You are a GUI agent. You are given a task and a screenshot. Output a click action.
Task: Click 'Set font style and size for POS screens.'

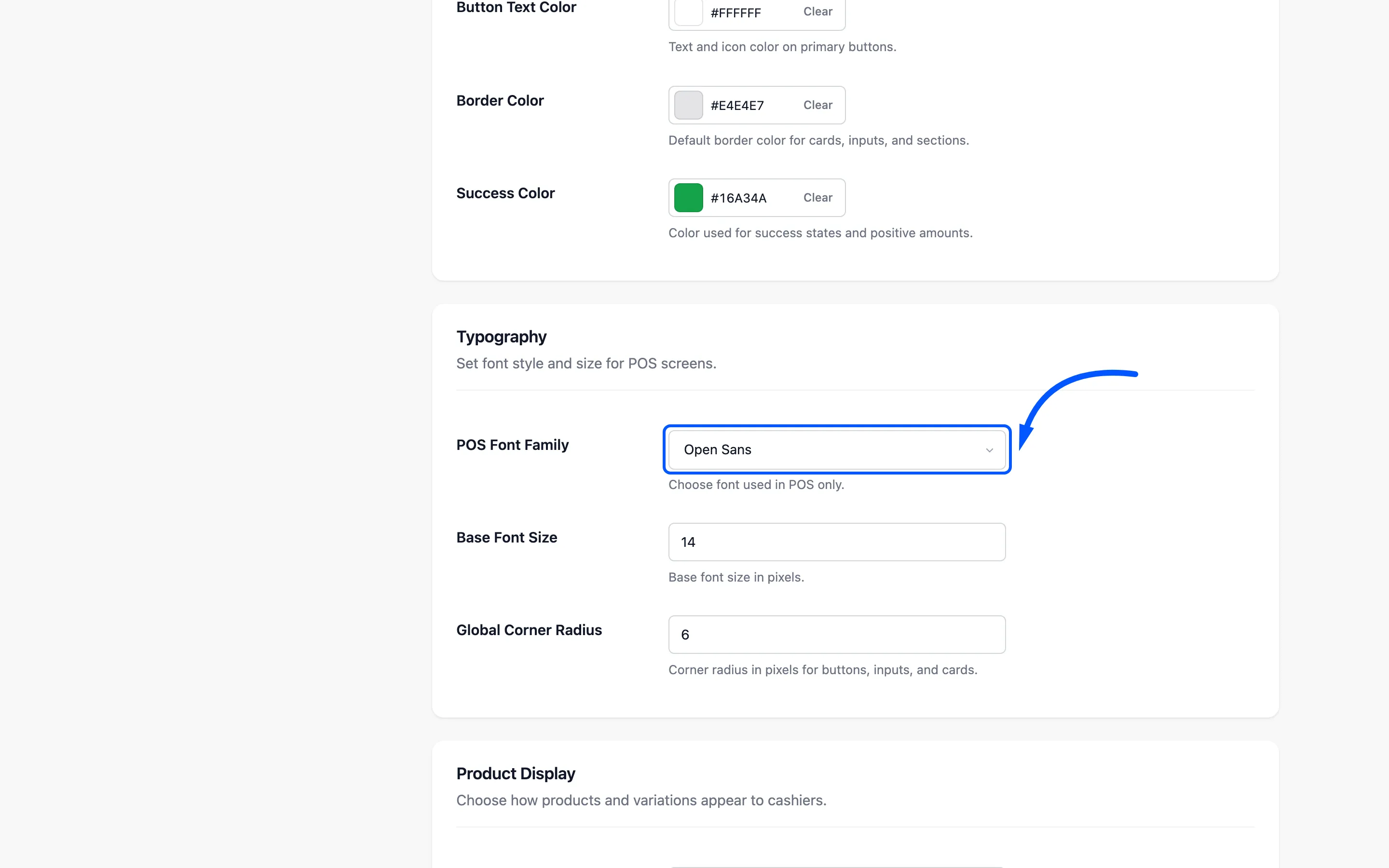586,364
